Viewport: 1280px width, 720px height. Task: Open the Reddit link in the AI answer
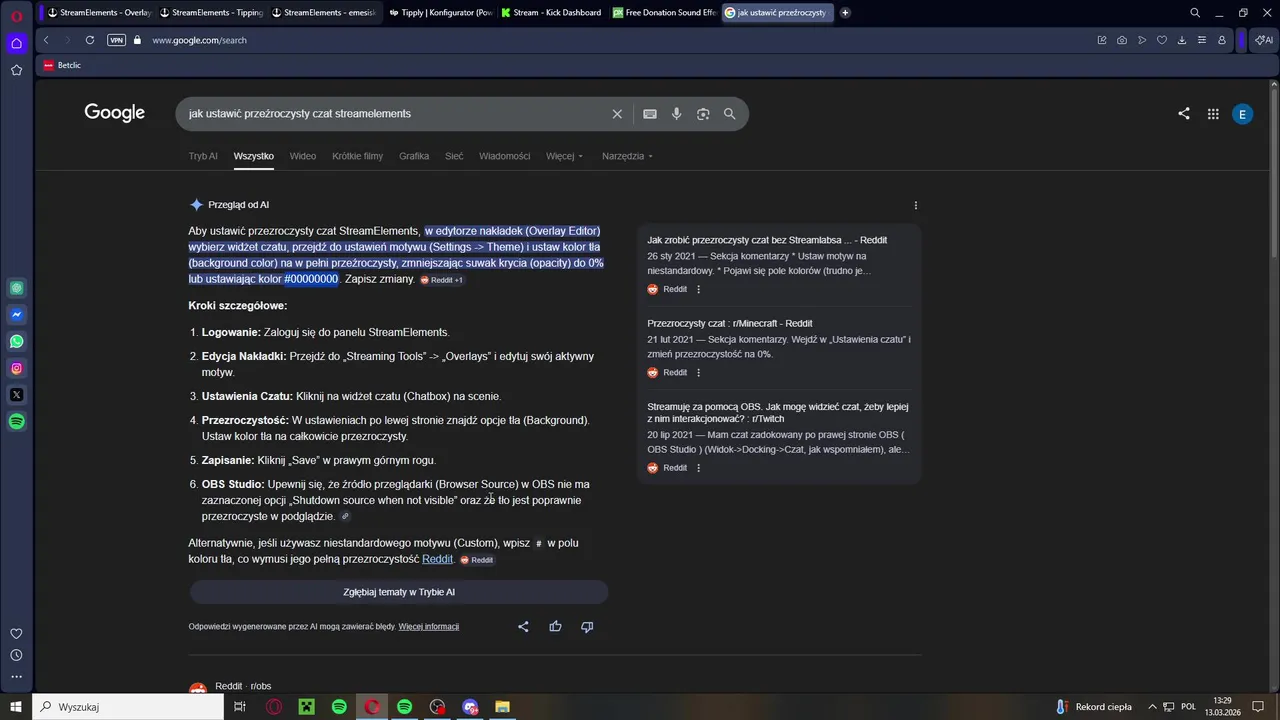(437, 559)
